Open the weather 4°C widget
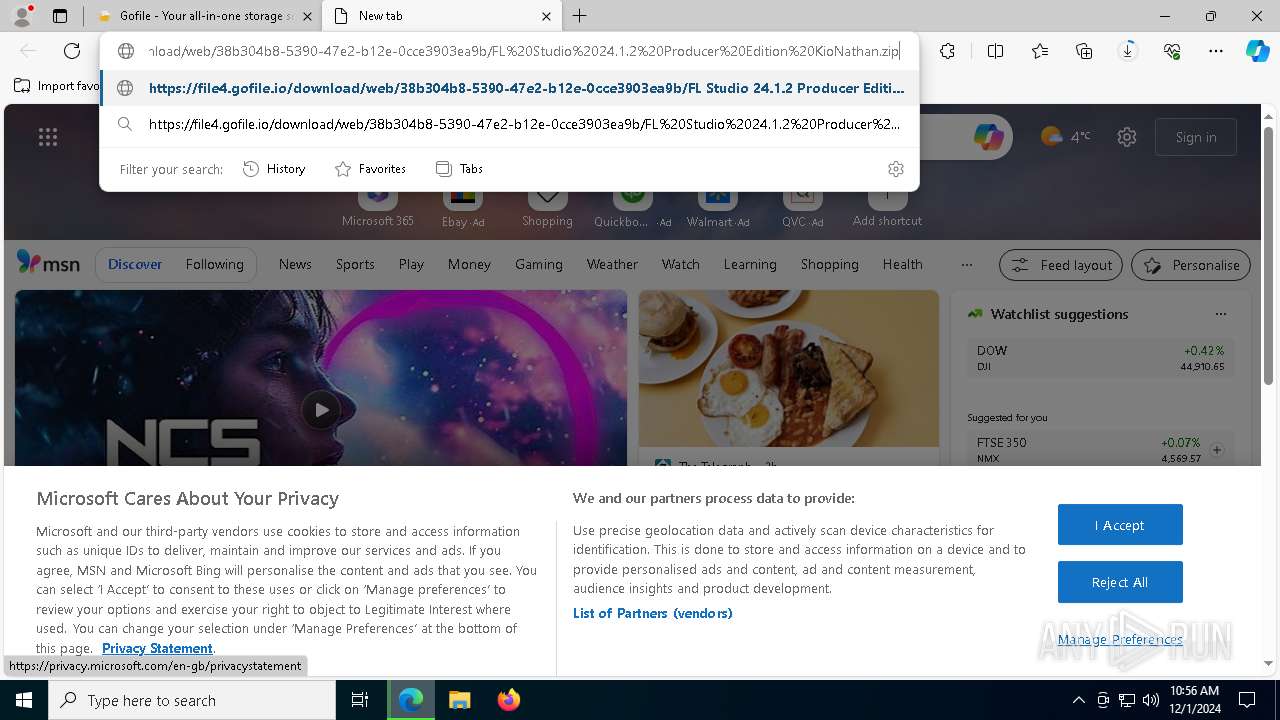Image resolution: width=1280 pixels, height=720 pixels. coord(1066,137)
